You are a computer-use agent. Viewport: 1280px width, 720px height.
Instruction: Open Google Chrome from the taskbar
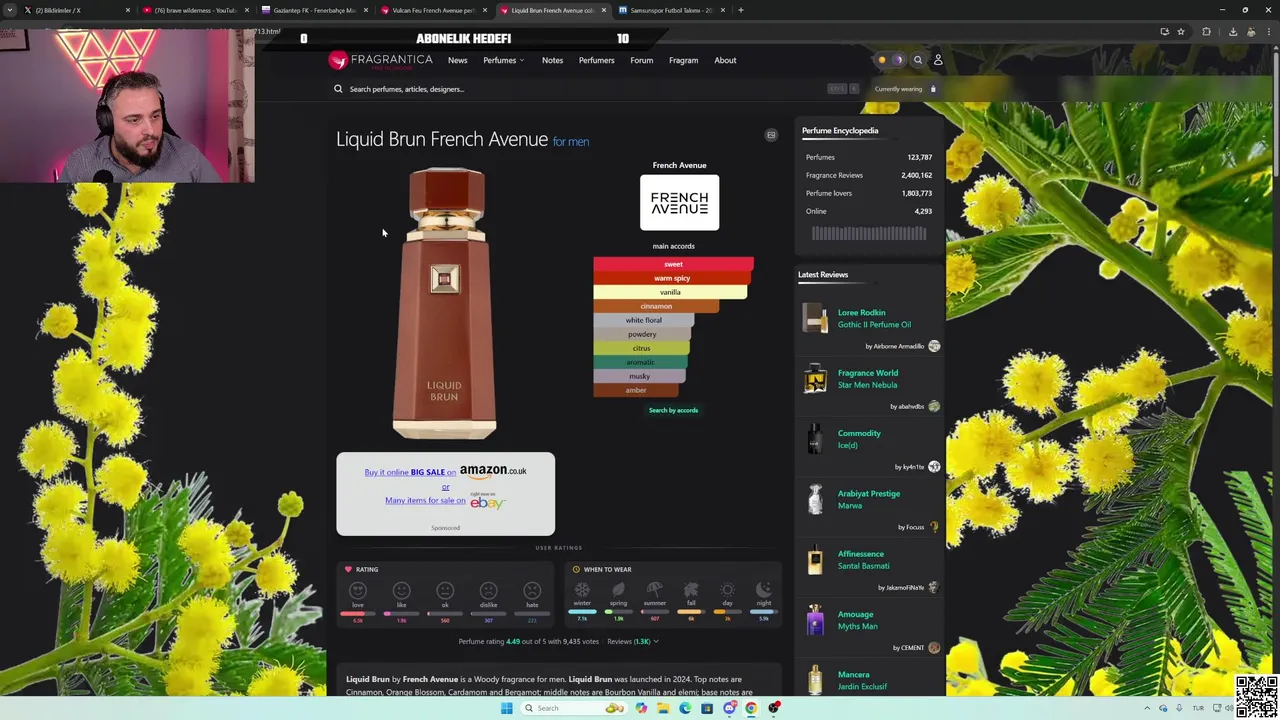pyautogui.click(x=751, y=708)
